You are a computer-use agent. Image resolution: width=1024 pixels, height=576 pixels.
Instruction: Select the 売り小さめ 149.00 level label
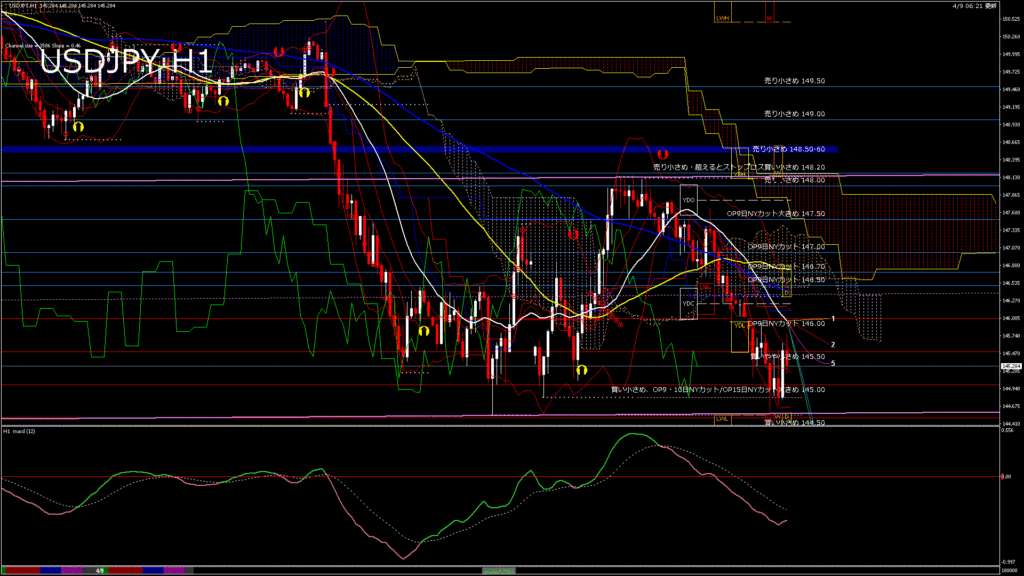pos(794,114)
